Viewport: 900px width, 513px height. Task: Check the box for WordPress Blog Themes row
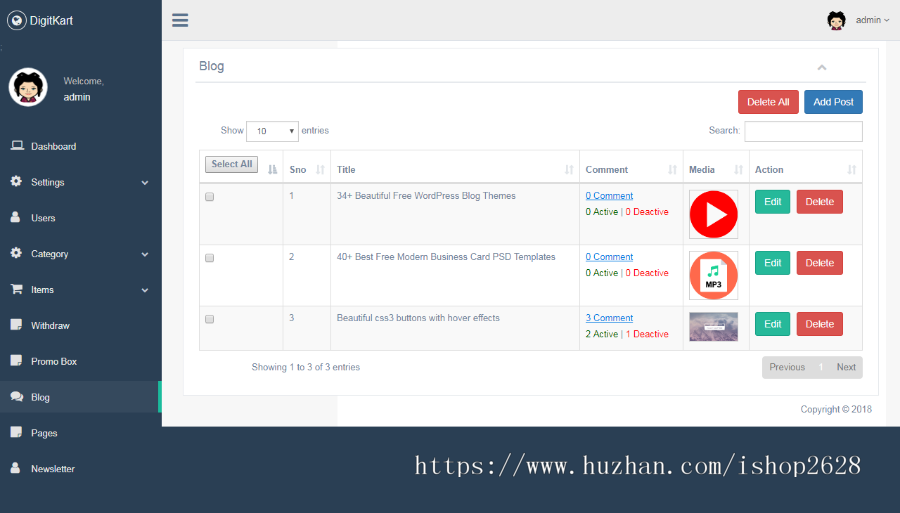(x=210, y=197)
